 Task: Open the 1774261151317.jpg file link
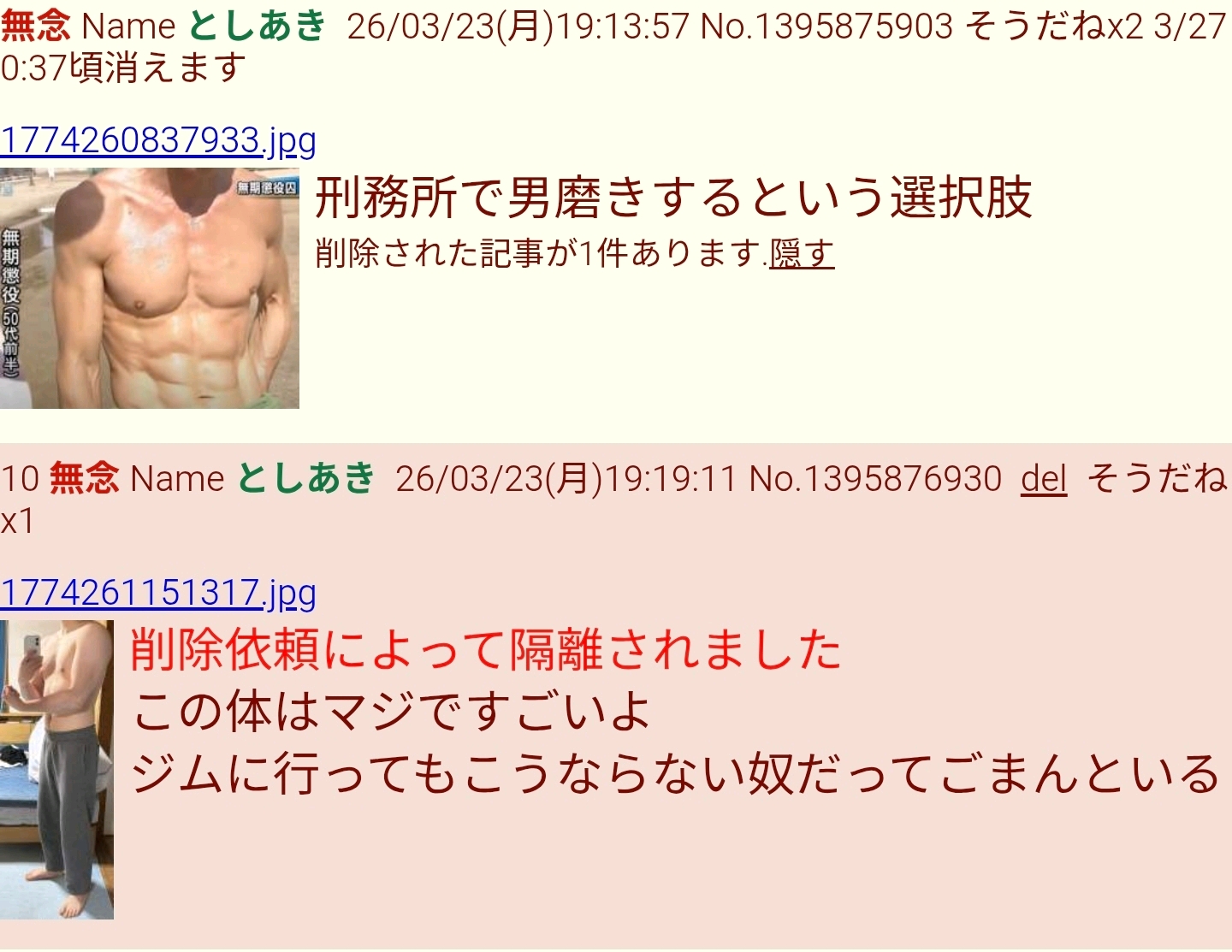158,593
